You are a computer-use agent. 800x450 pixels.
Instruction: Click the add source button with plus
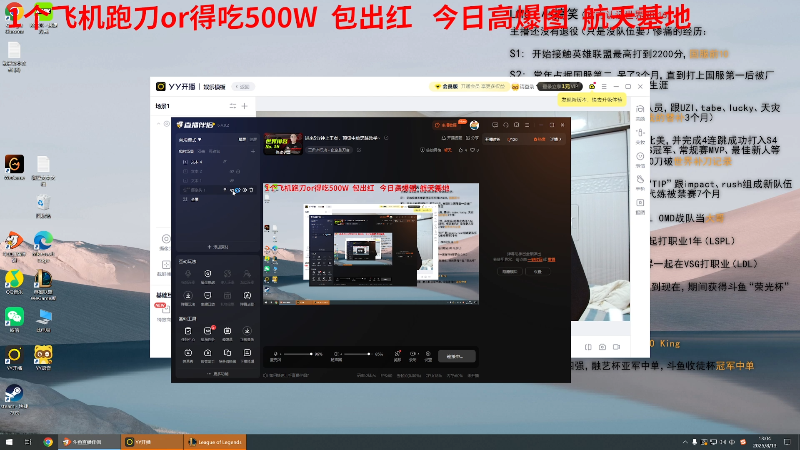click(218, 247)
